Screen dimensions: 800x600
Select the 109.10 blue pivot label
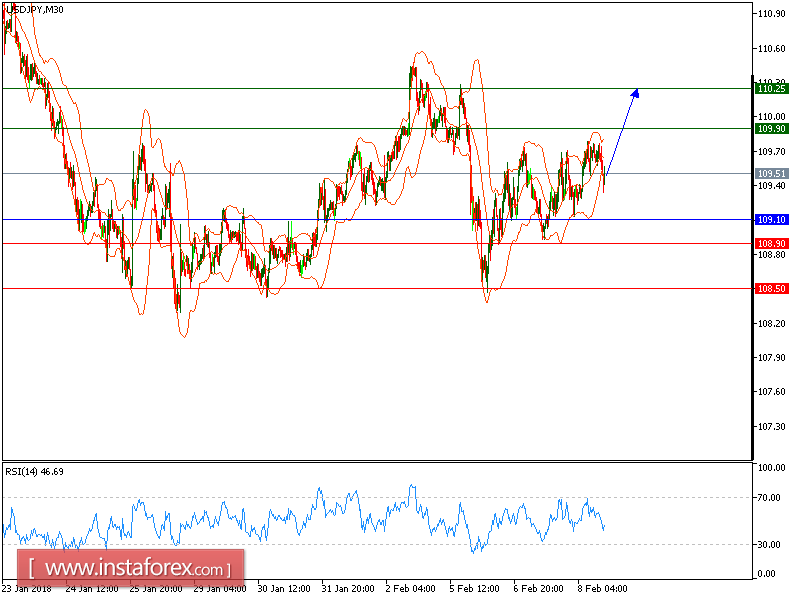pyautogui.click(x=771, y=219)
